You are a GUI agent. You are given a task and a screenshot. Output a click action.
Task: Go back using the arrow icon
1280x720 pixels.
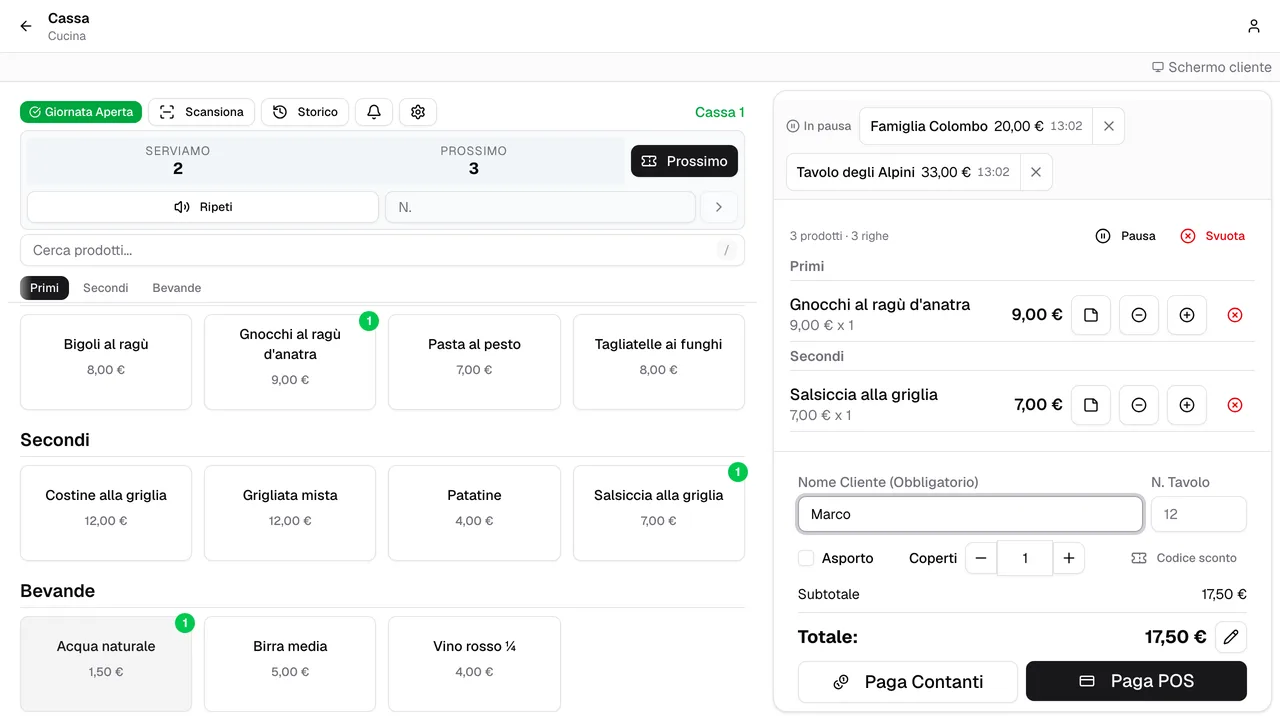click(x=26, y=26)
